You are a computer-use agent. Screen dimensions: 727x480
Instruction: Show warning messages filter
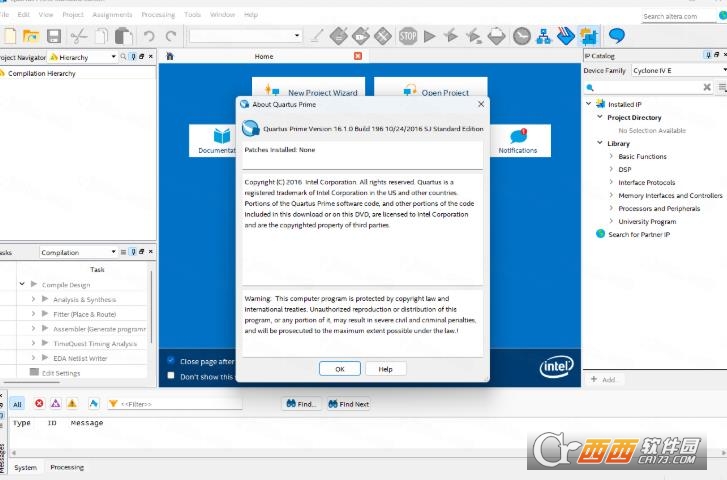click(x=72, y=403)
